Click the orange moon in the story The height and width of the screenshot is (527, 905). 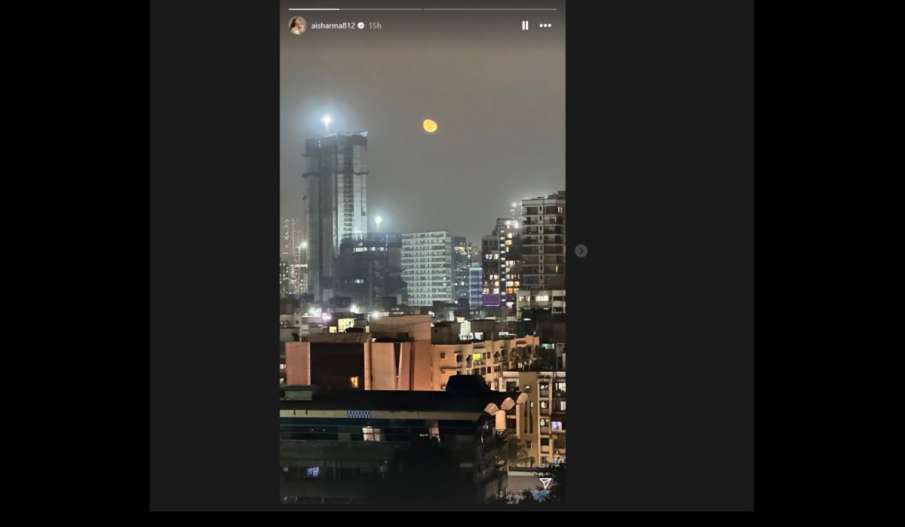pyautogui.click(x=430, y=126)
